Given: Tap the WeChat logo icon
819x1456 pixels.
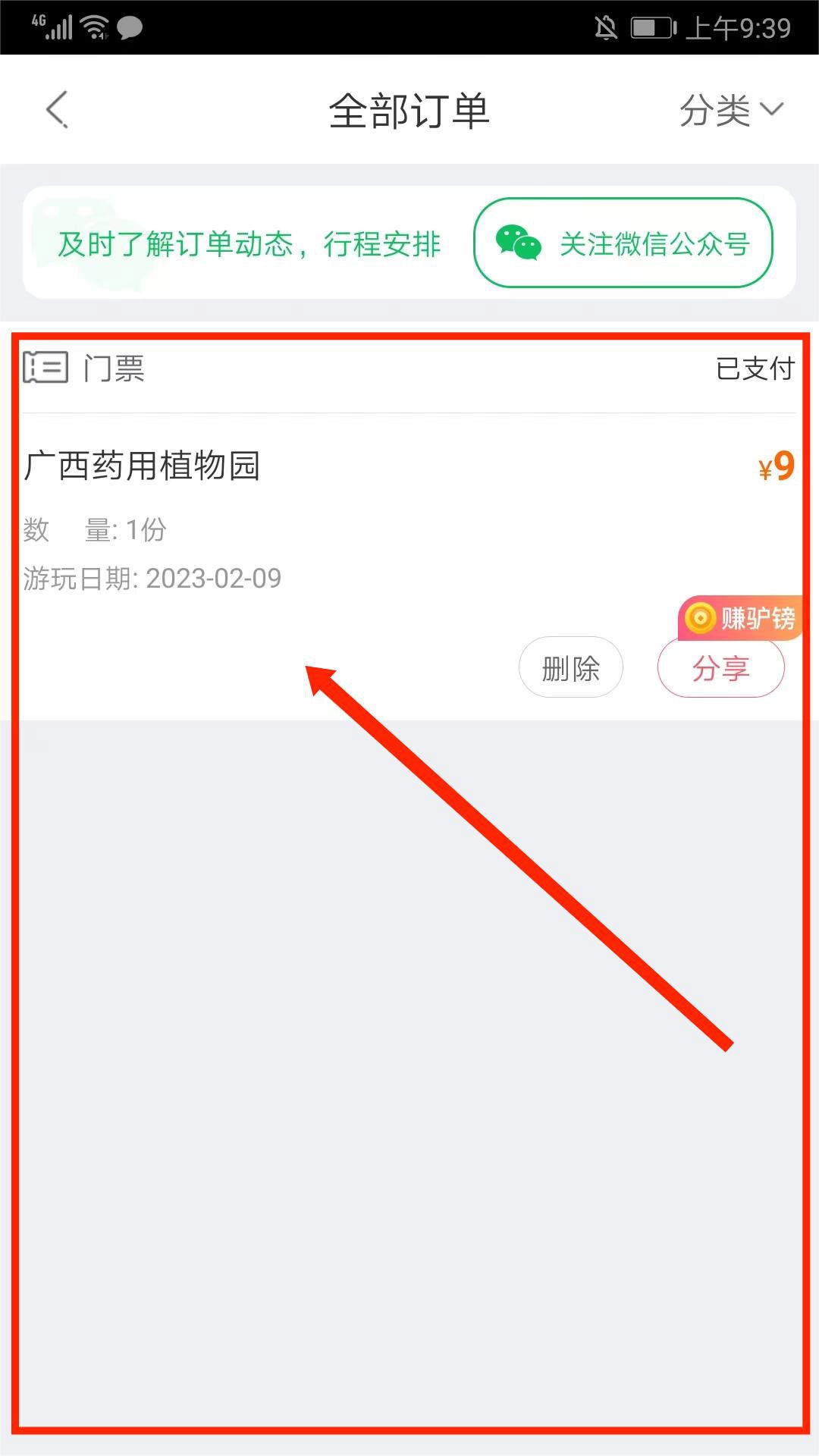Looking at the screenshot, I should [519, 243].
